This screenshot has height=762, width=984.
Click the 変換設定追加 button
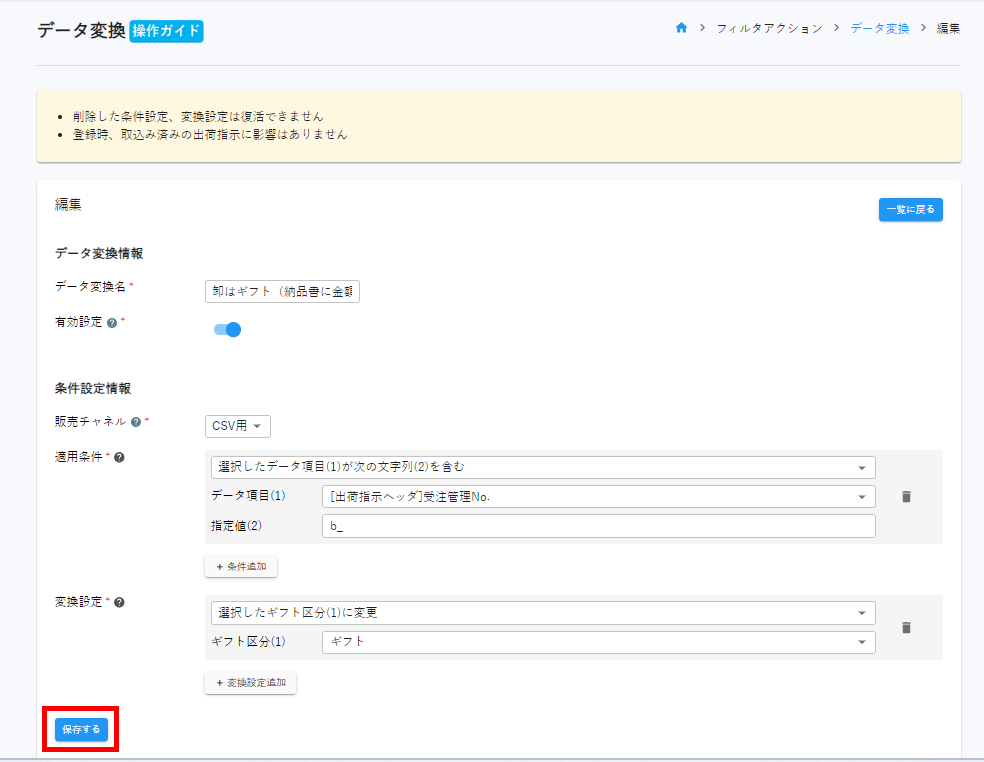coord(250,683)
